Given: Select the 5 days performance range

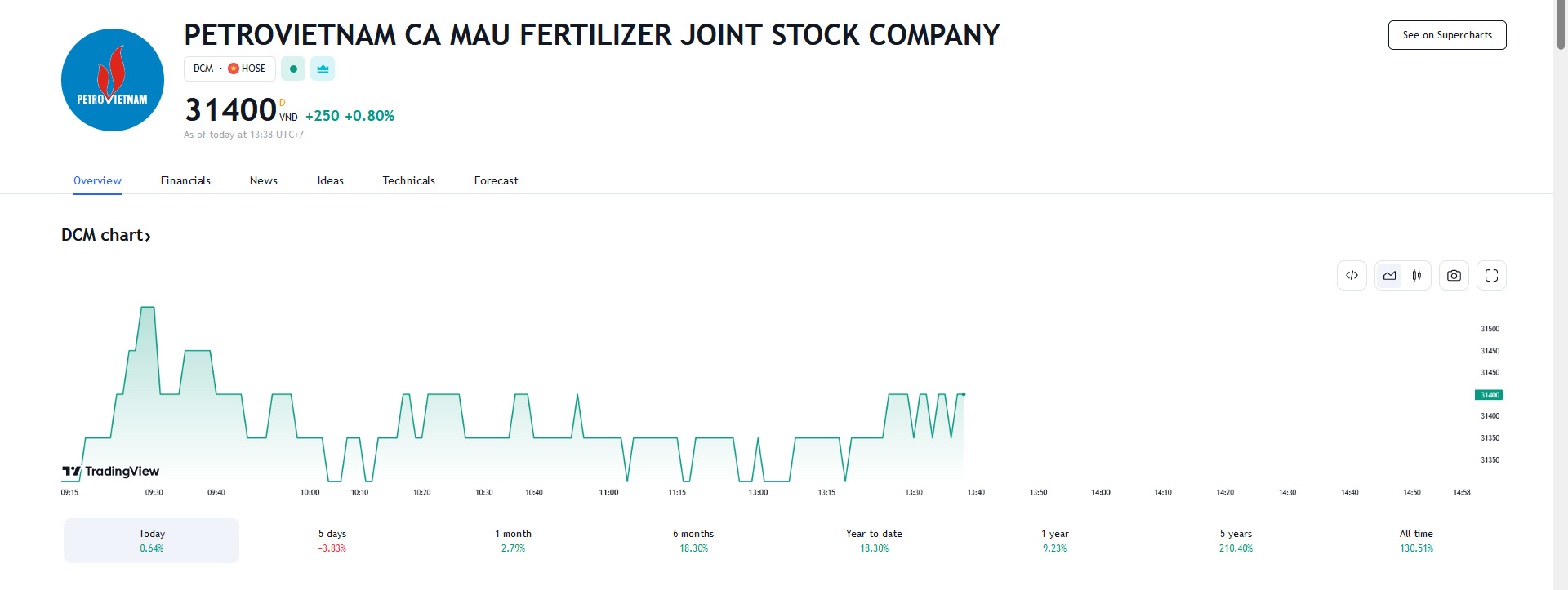Looking at the screenshot, I should [332, 540].
